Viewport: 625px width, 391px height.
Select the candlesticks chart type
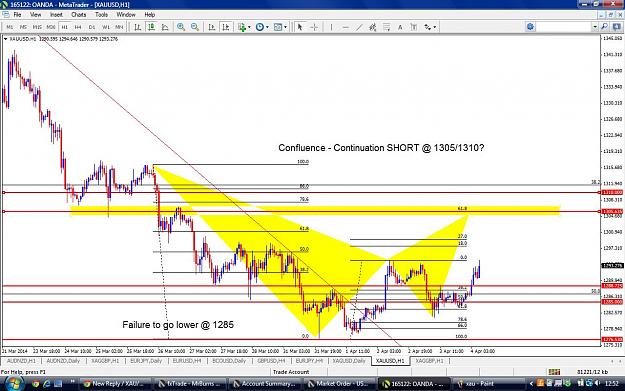tap(151, 27)
